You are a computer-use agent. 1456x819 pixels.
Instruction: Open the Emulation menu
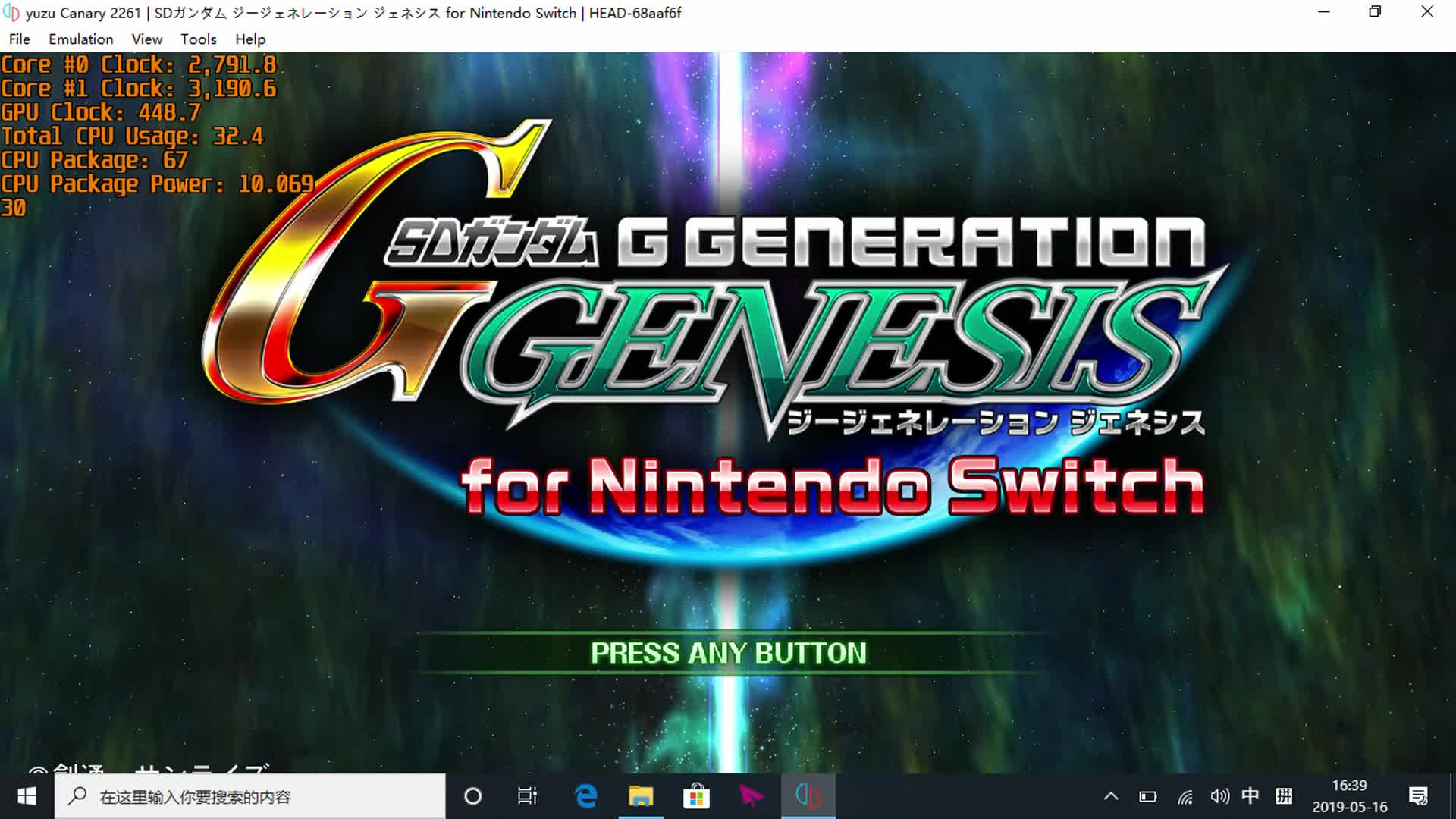coord(80,39)
